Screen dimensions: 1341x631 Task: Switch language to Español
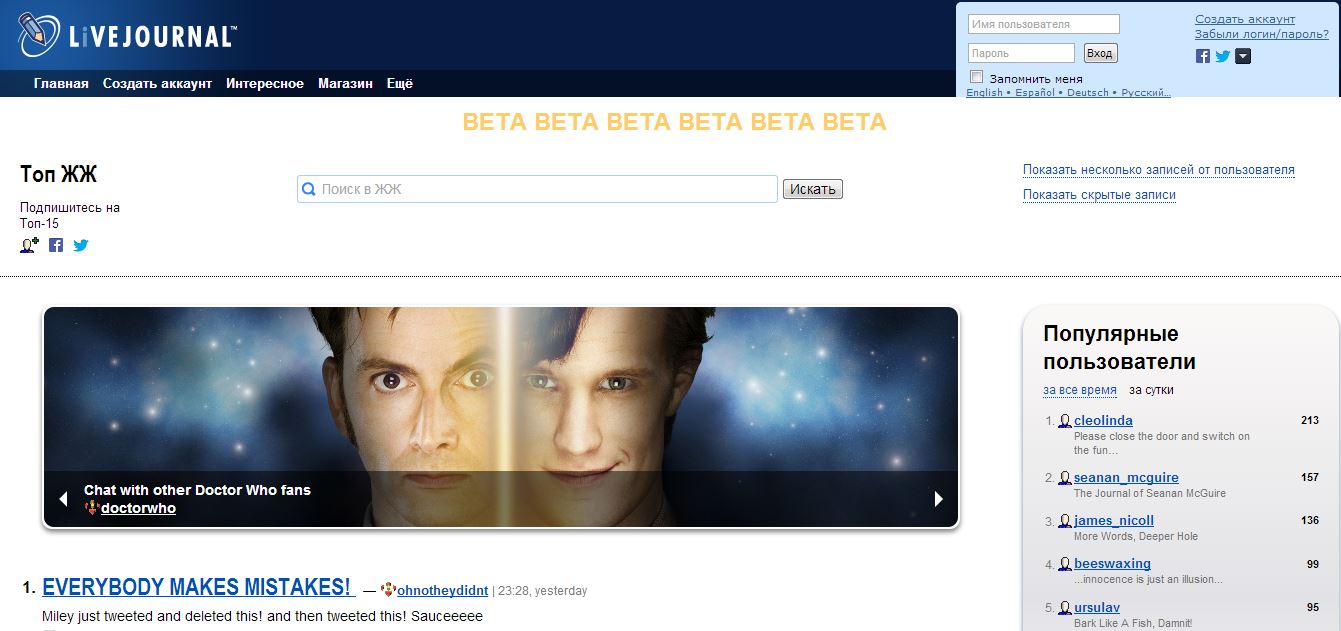point(1034,93)
